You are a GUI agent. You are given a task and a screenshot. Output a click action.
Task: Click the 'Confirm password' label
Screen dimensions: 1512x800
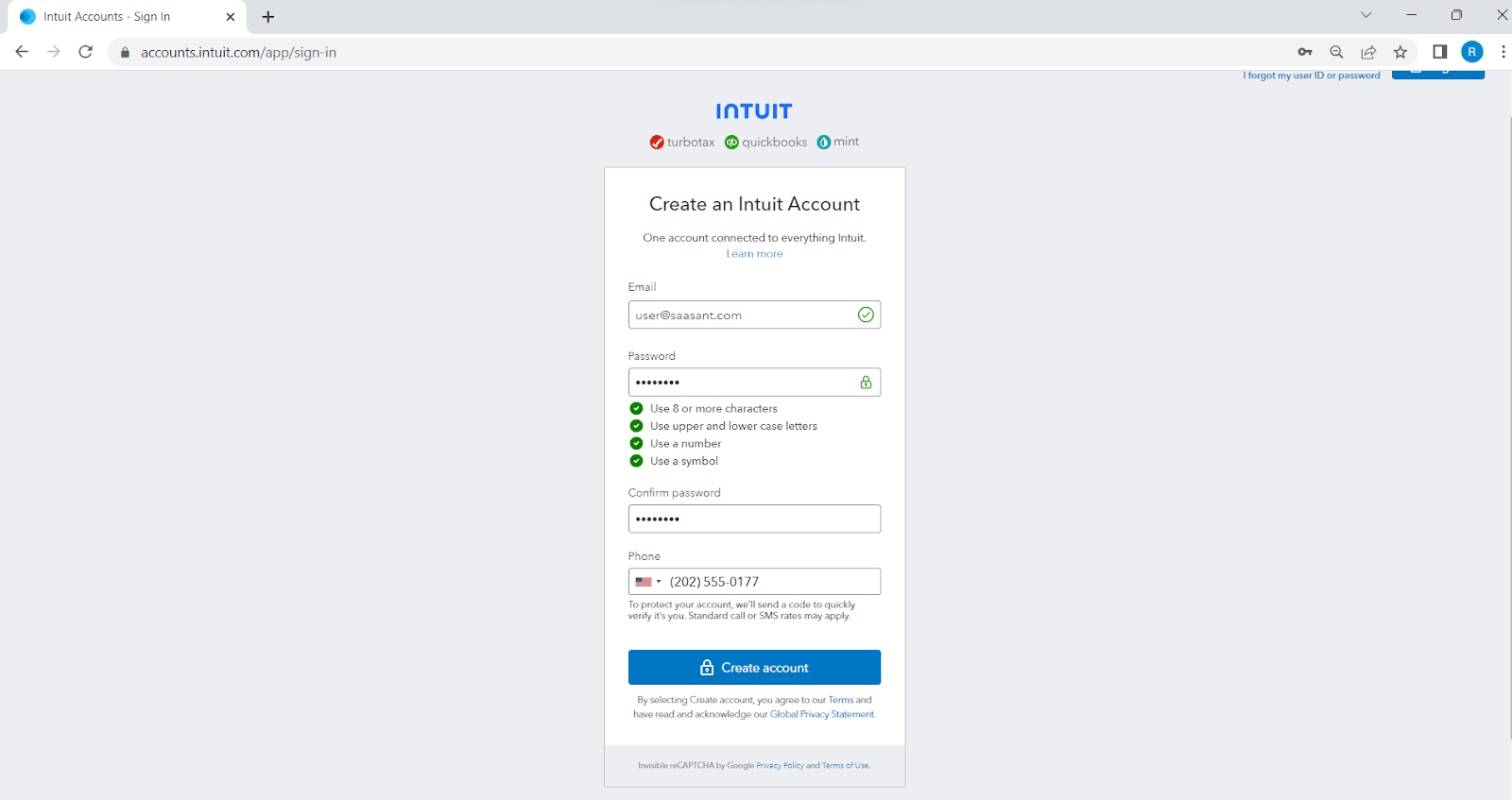675,493
